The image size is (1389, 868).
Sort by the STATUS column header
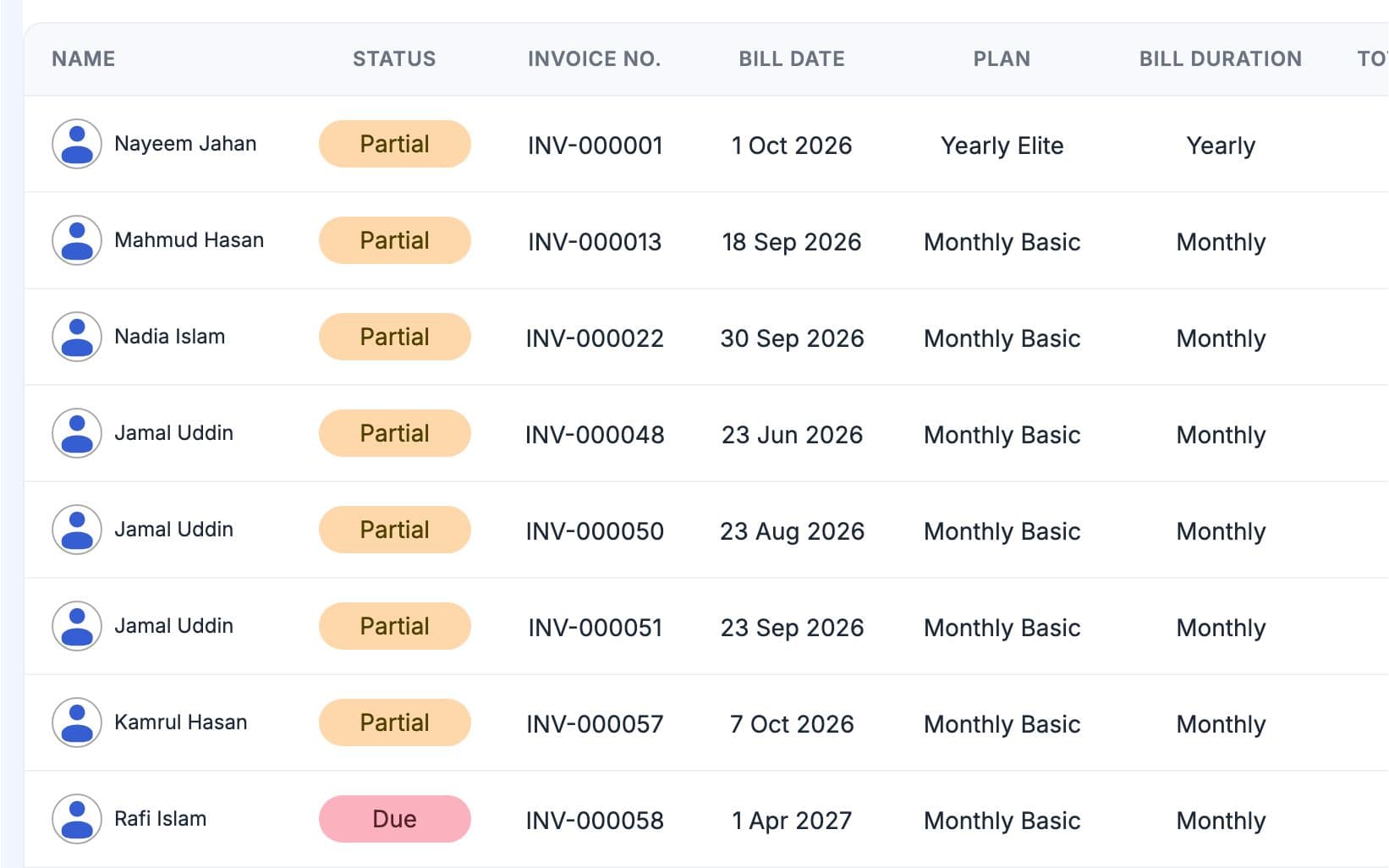tap(394, 58)
